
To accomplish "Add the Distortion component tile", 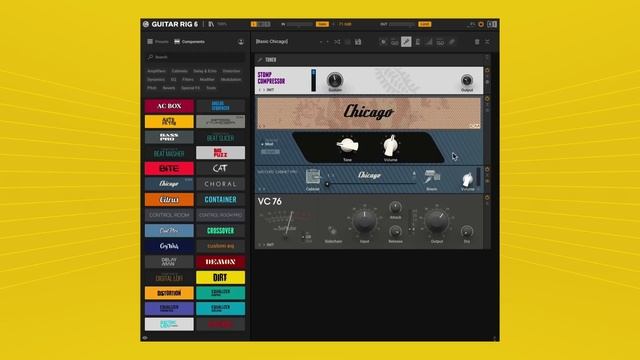I will [x=169, y=293].
